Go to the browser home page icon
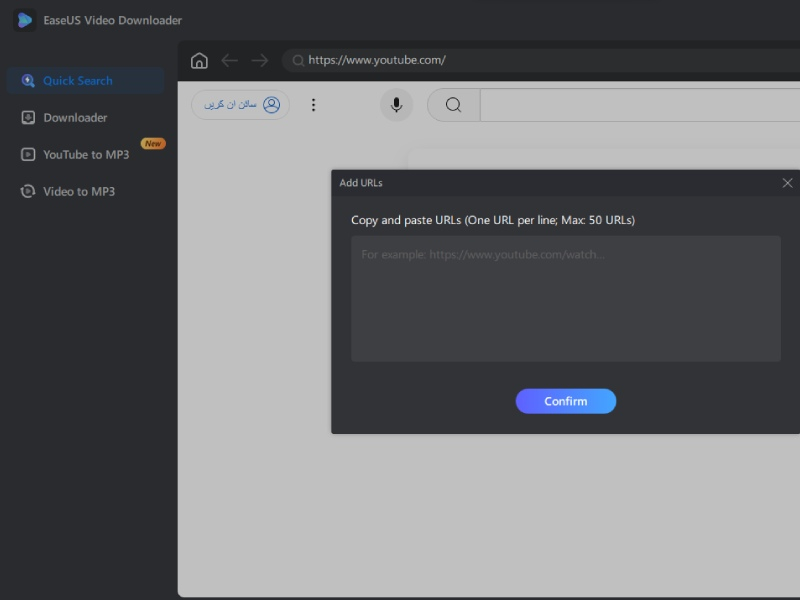This screenshot has height=600, width=800. (199, 60)
